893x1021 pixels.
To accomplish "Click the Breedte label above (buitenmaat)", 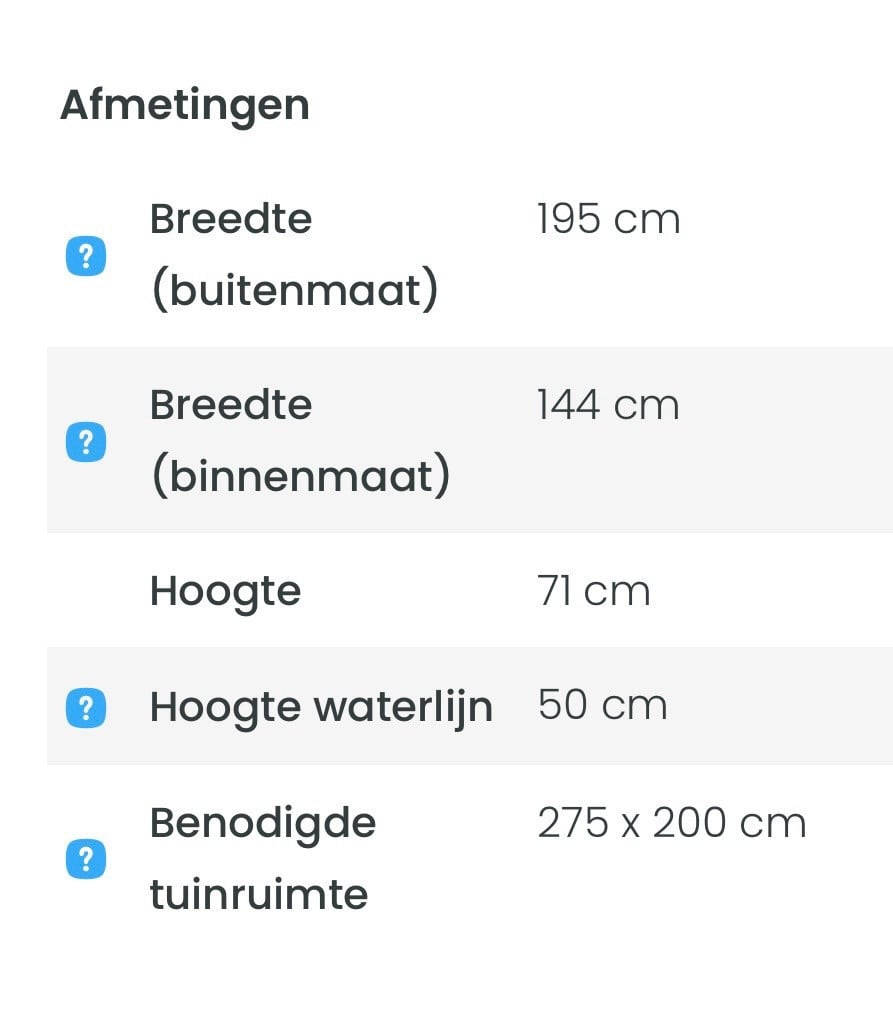I will click(x=231, y=219).
